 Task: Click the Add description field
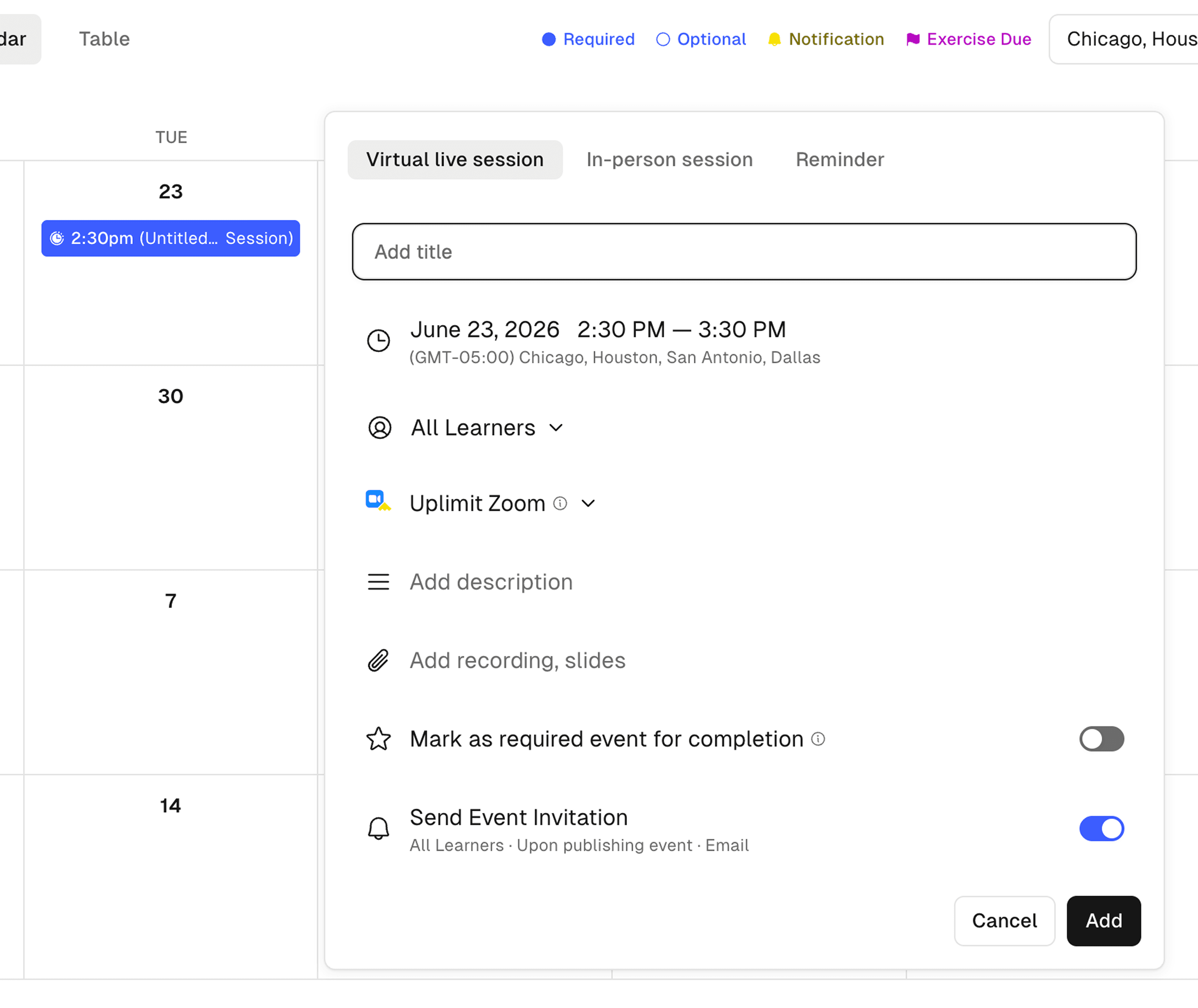click(491, 582)
